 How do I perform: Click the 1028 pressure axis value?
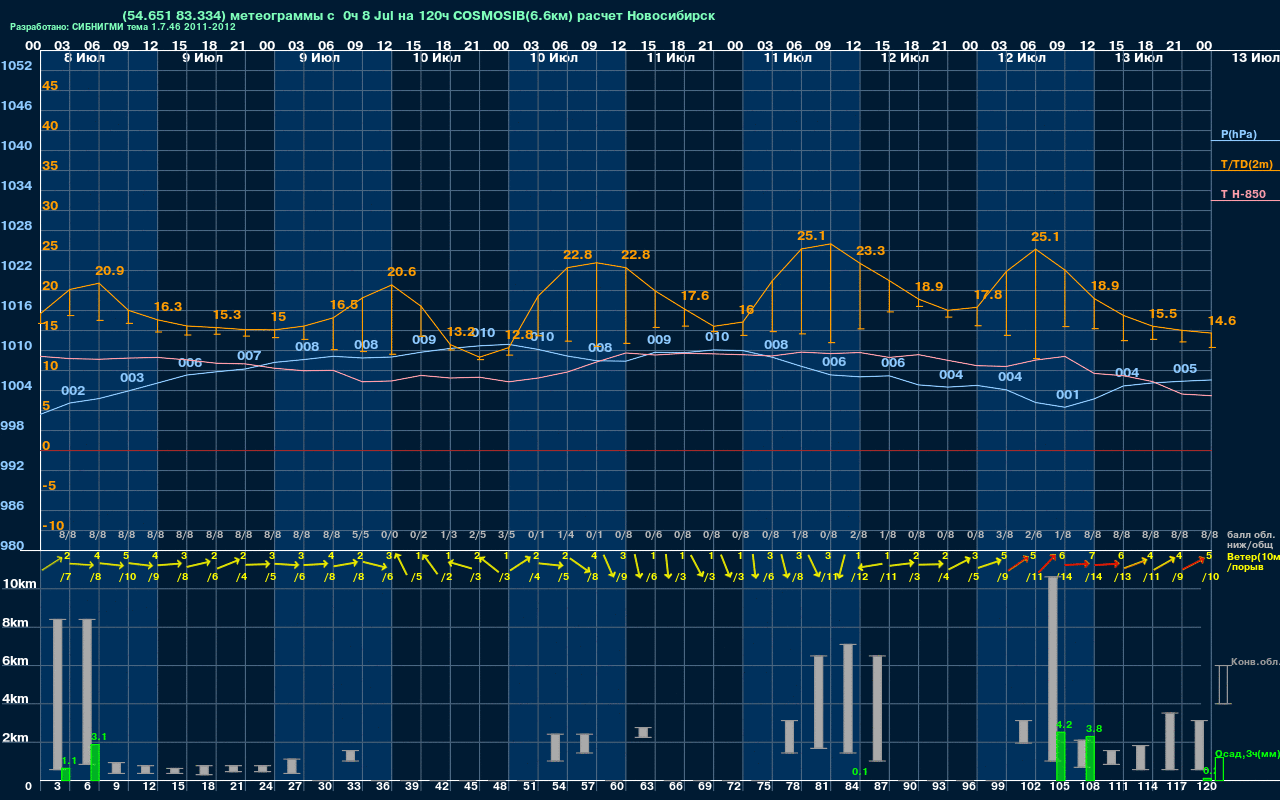coord(16,226)
